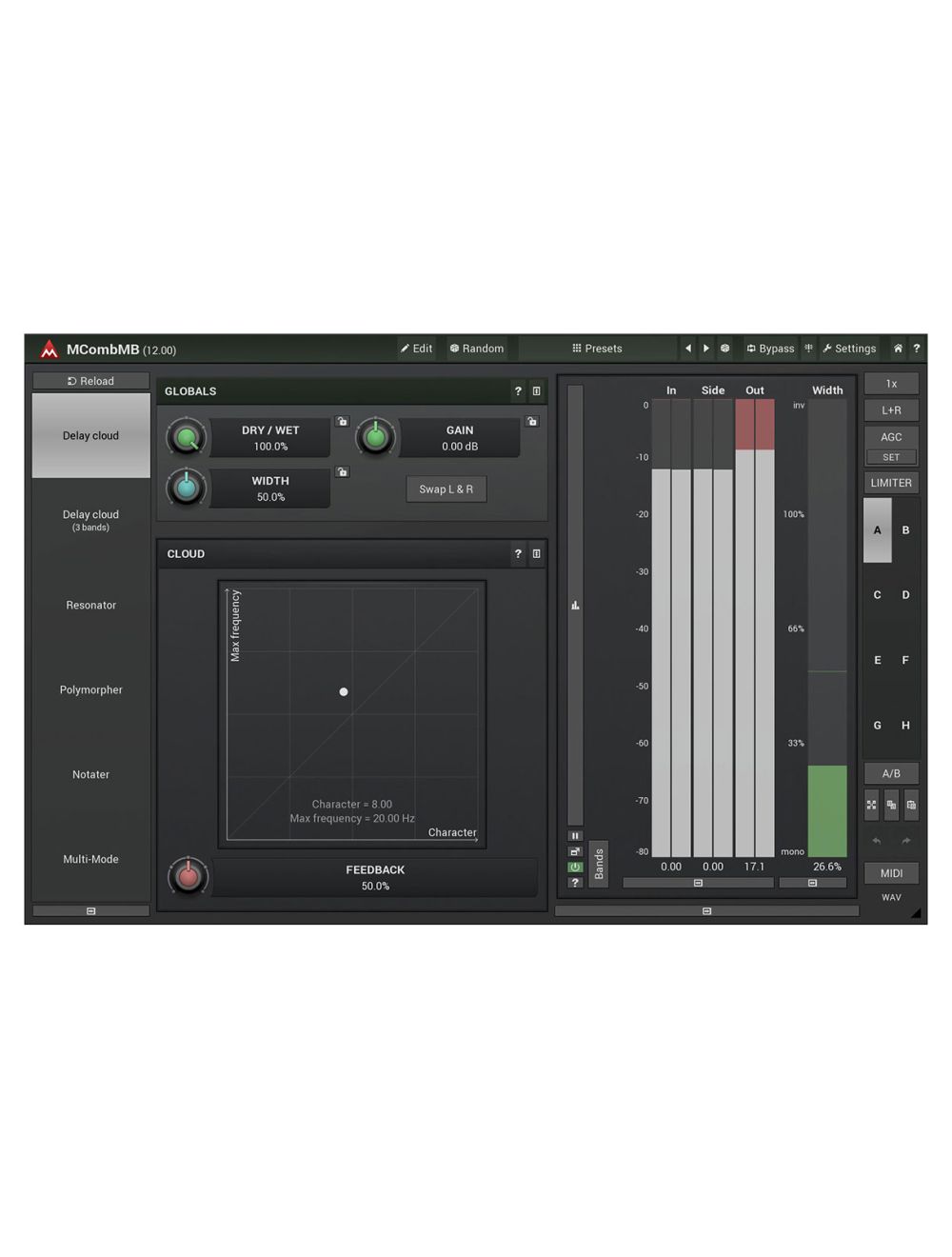
Task: Toggle the Bypass button
Action: tap(770, 349)
